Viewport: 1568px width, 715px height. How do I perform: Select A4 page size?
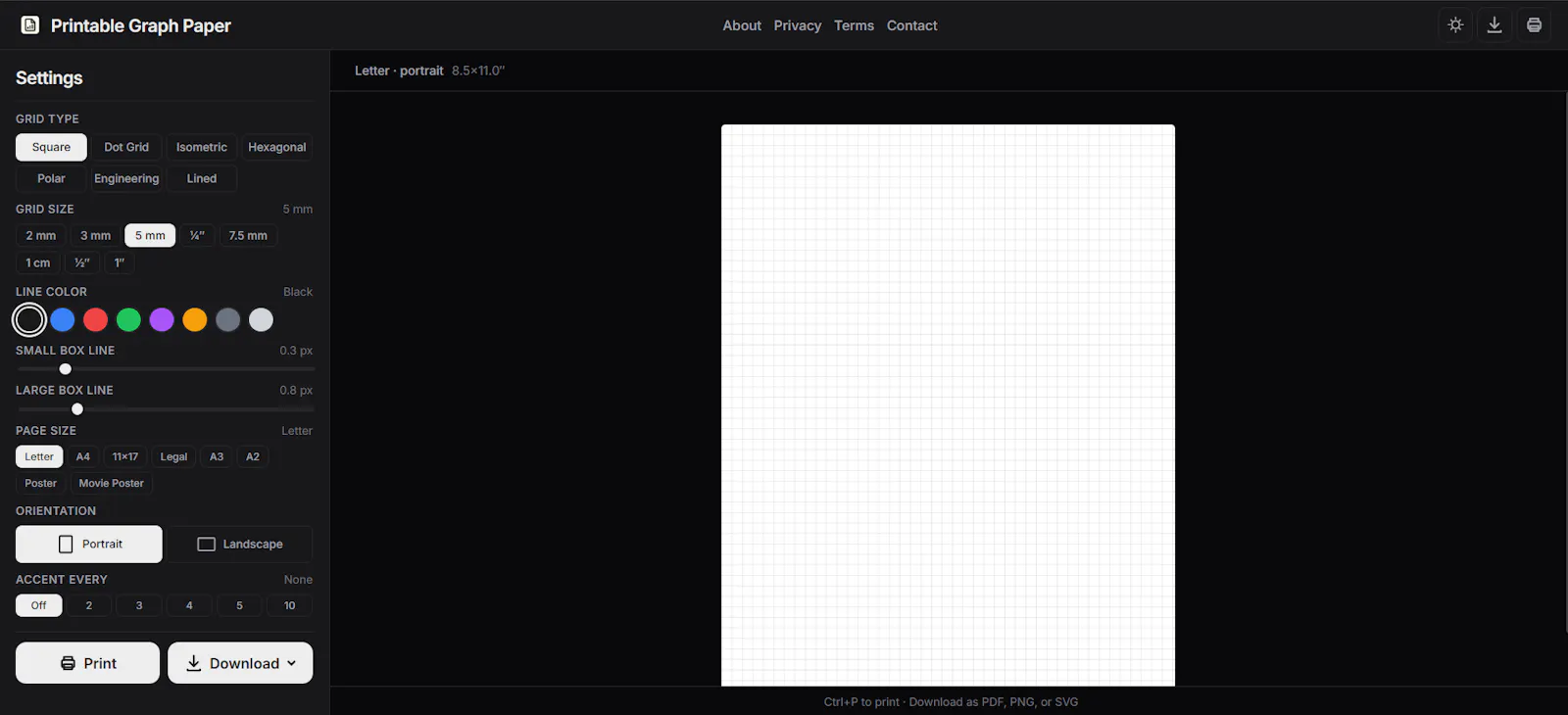(83, 456)
